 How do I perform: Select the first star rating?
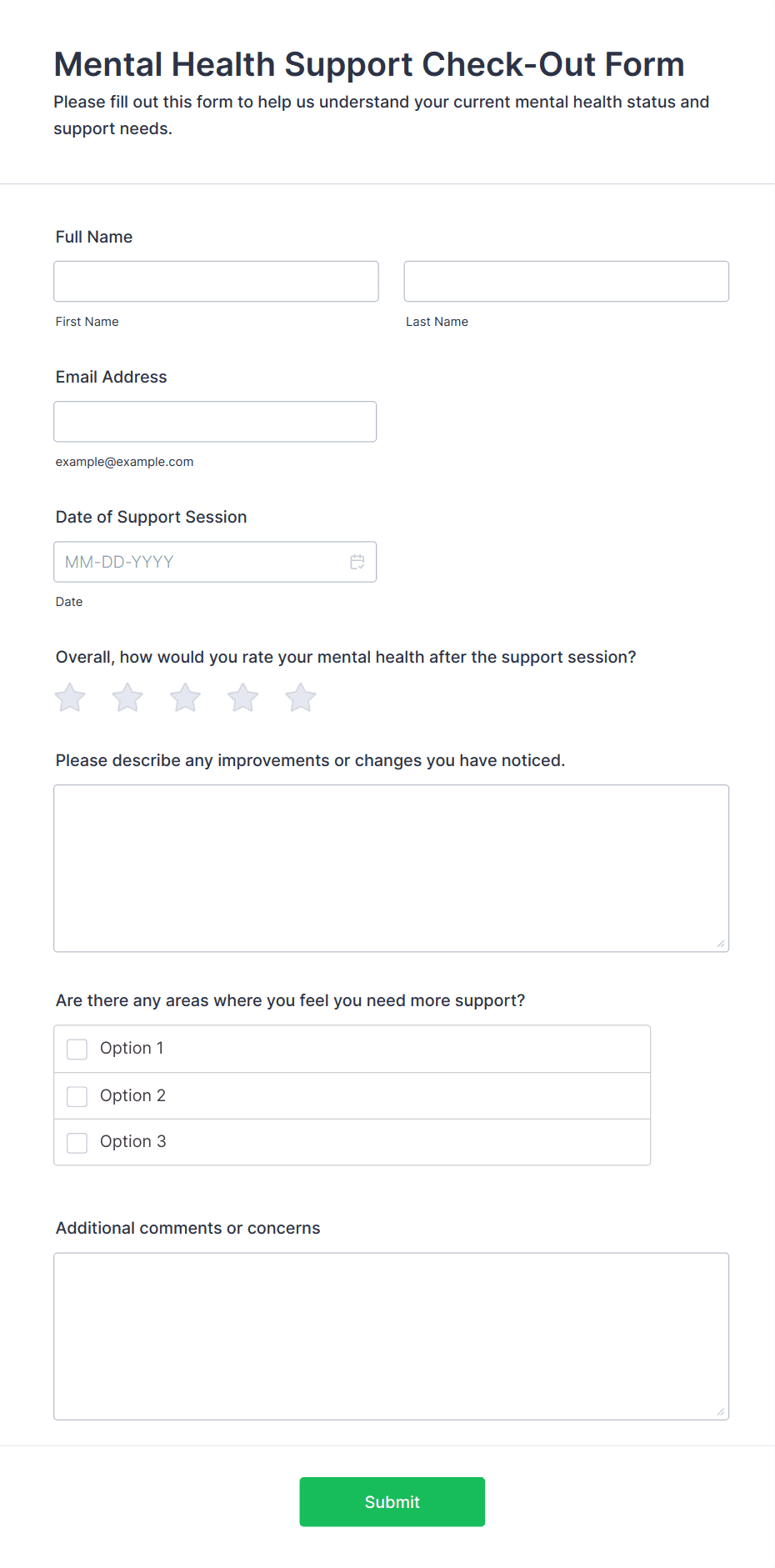tap(69, 698)
